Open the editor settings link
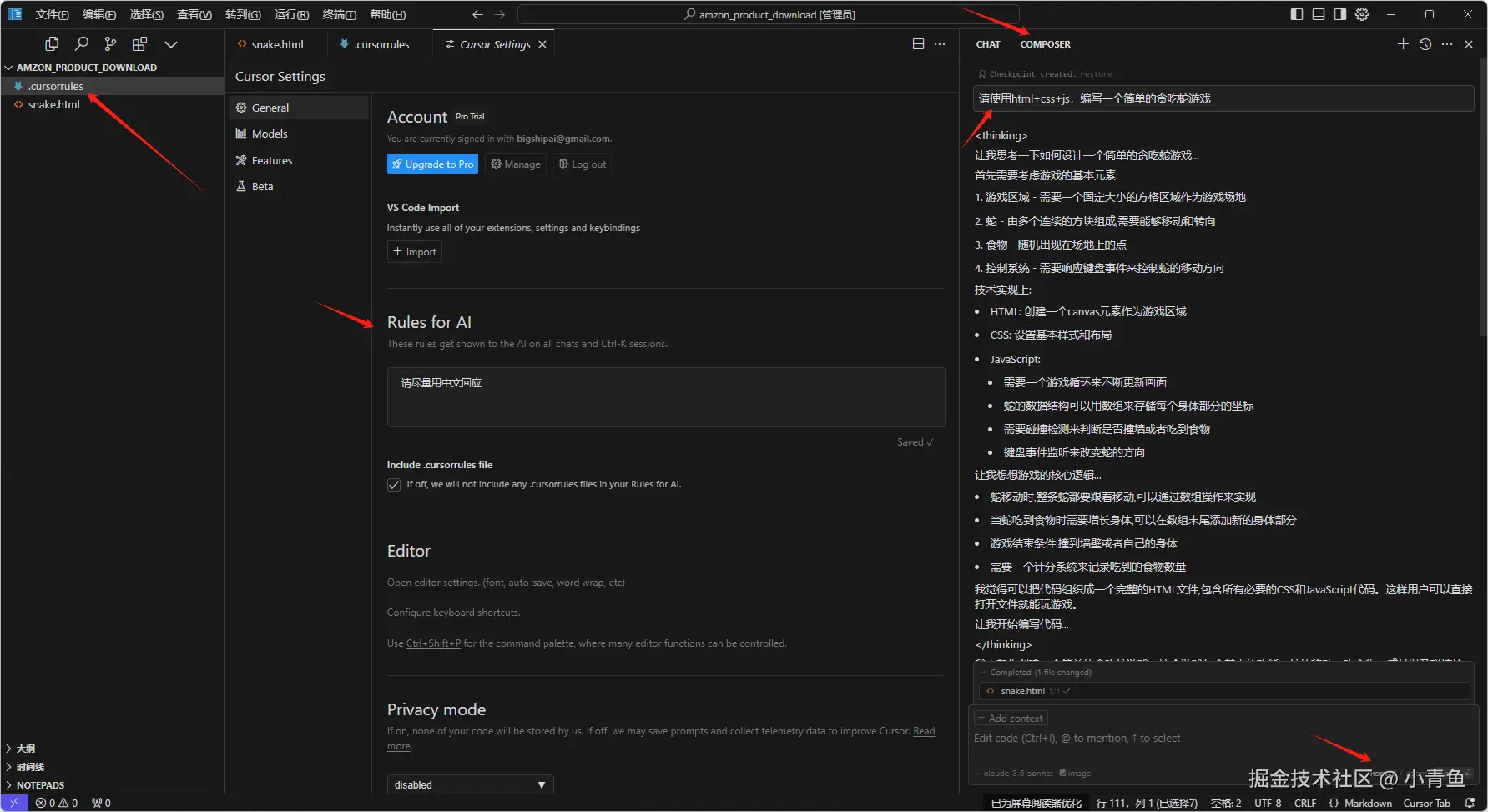1488x812 pixels. click(x=433, y=583)
